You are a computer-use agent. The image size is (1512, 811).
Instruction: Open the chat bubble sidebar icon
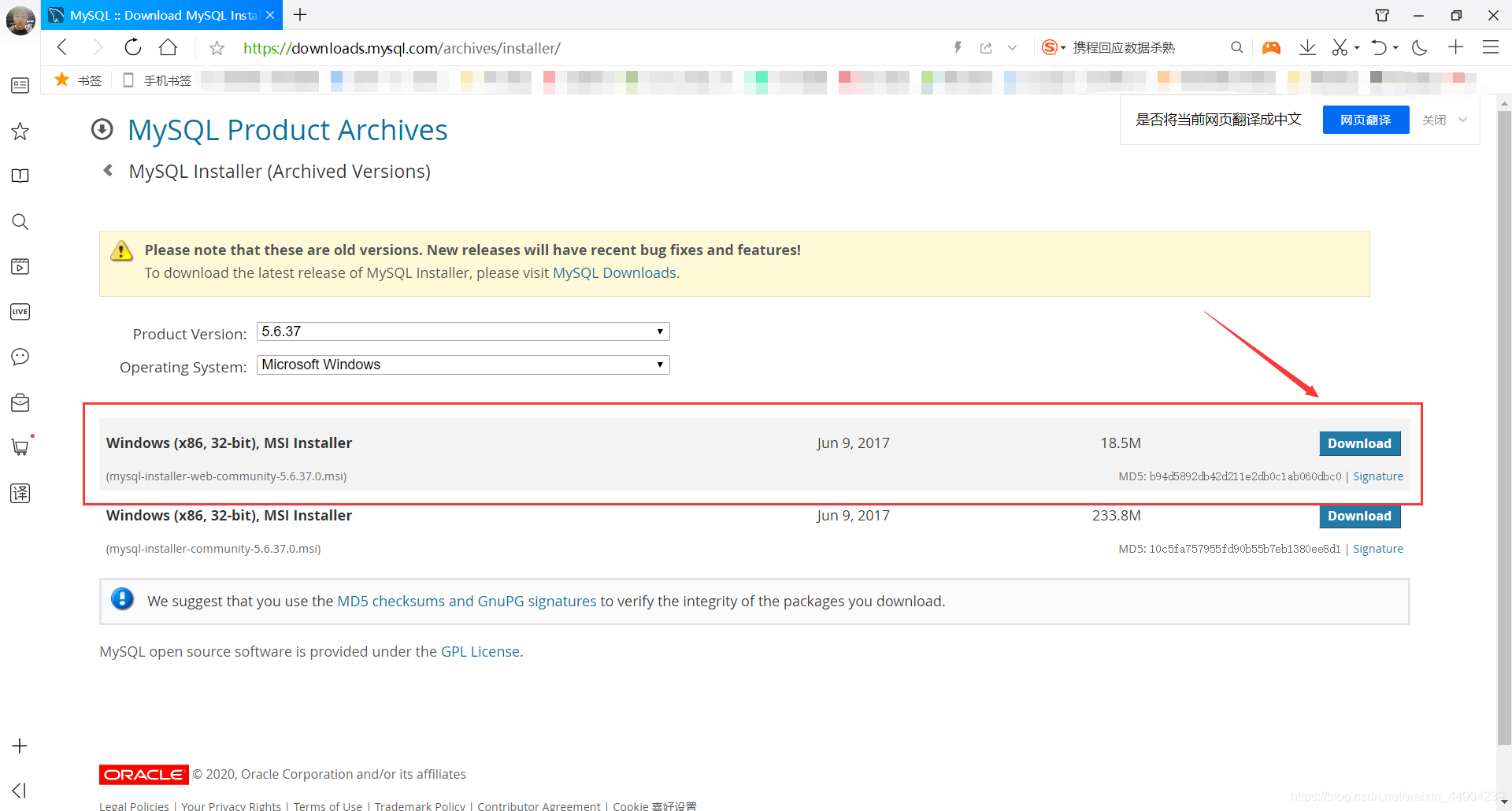tap(20, 357)
